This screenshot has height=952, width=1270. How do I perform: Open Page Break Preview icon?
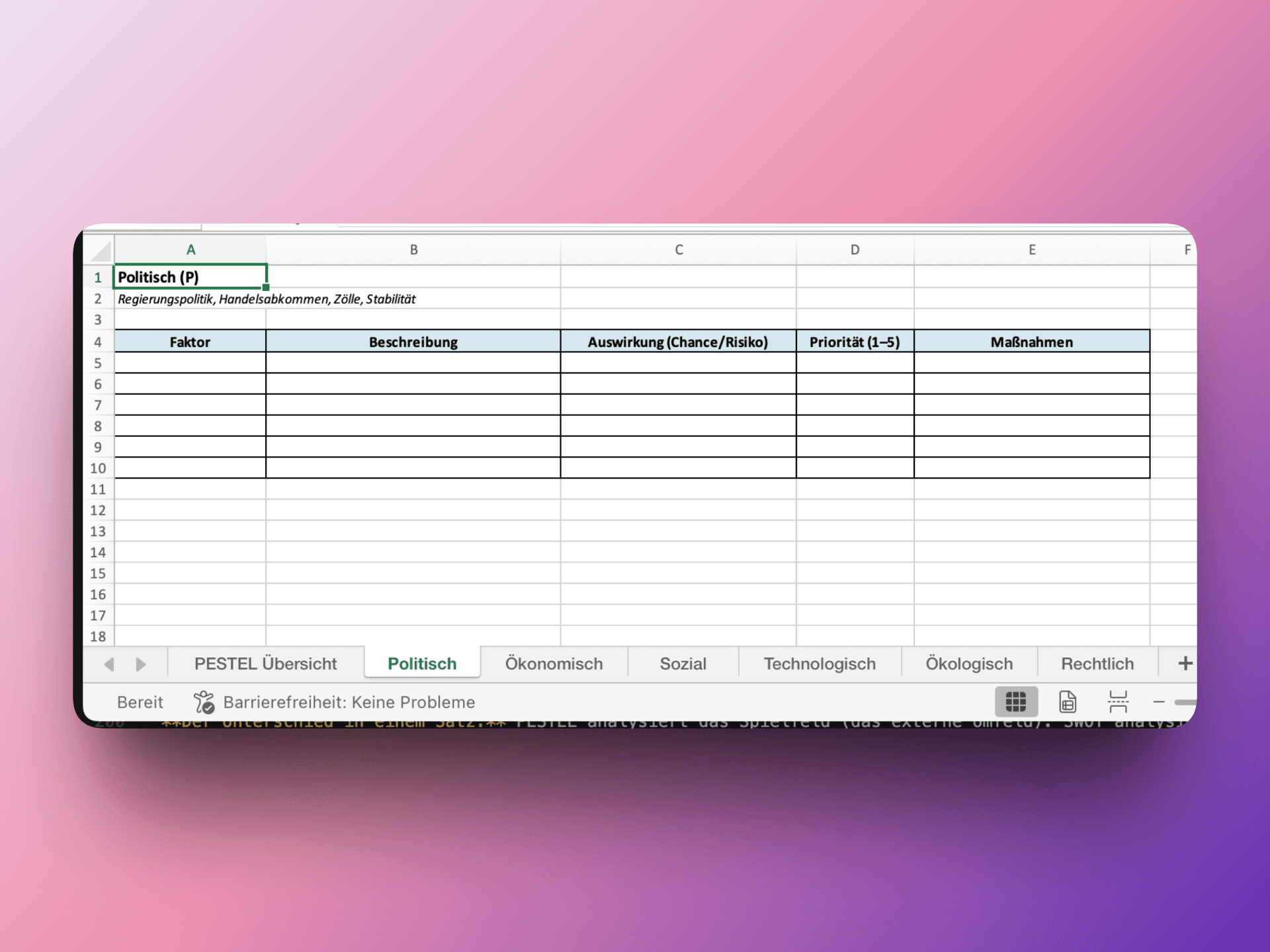coord(1118,701)
